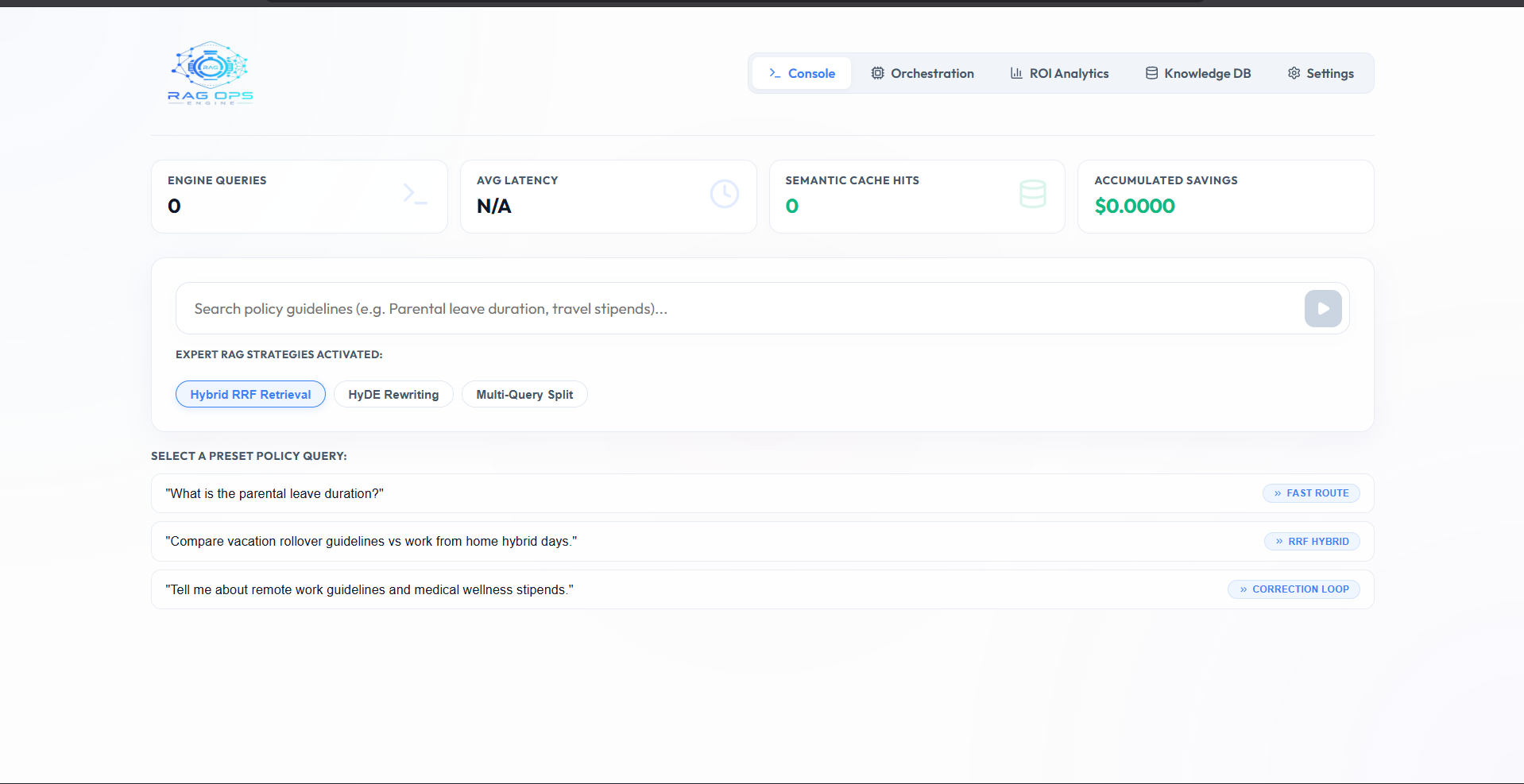Open the ROI Analytics tab
The image size is (1524, 784).
1059,73
